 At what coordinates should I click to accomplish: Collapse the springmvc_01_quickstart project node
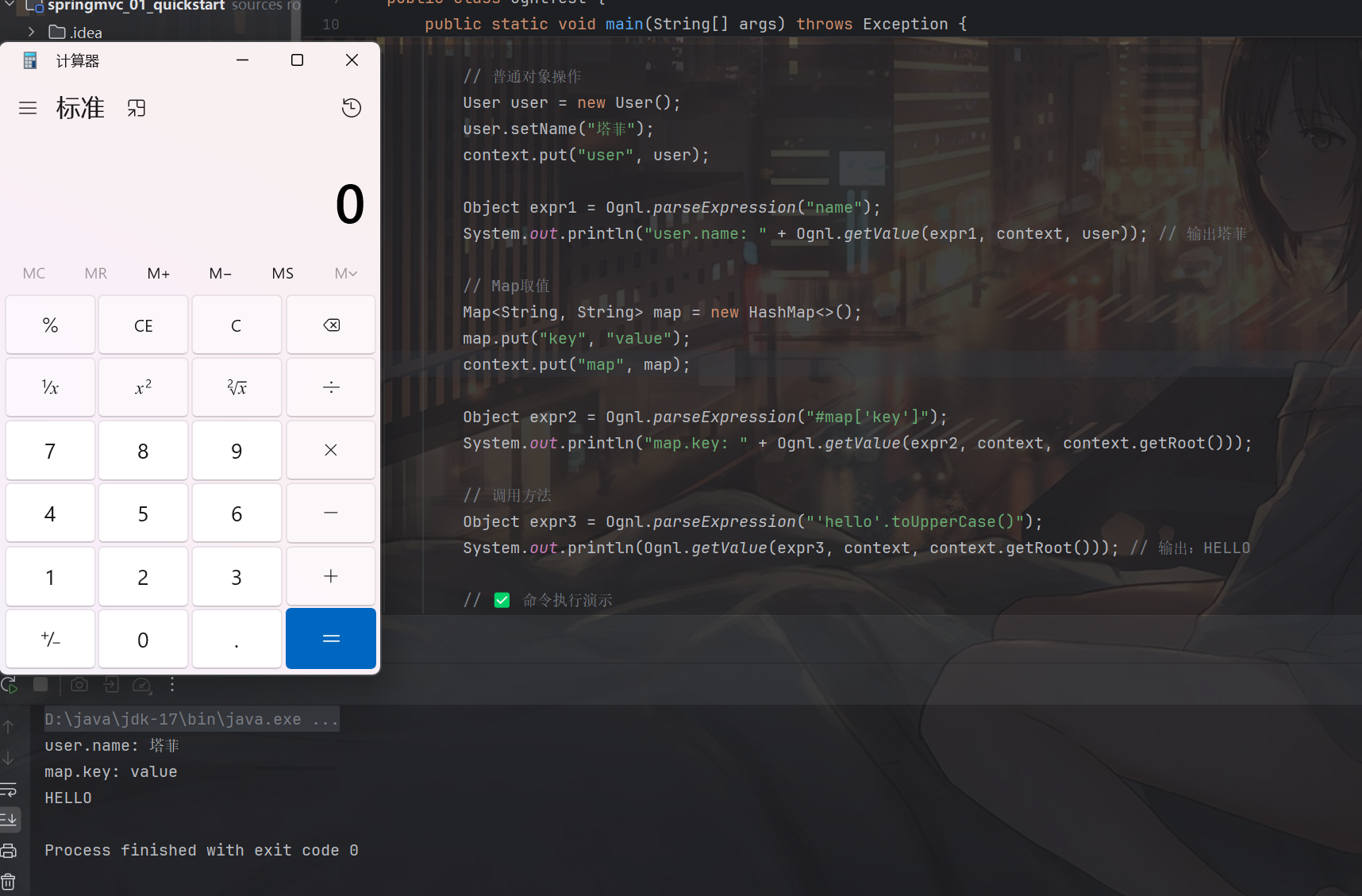click(x=10, y=6)
